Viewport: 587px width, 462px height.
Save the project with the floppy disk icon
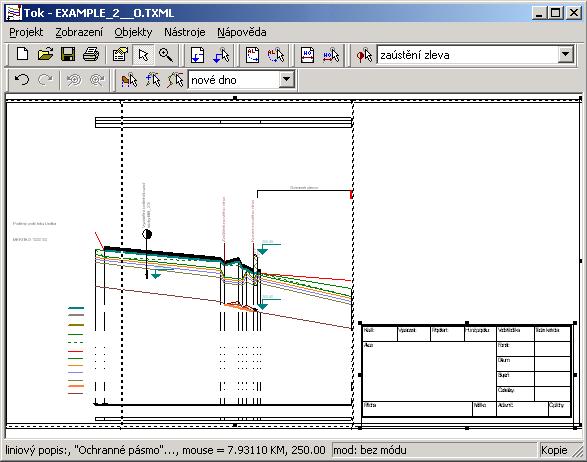click(68, 55)
